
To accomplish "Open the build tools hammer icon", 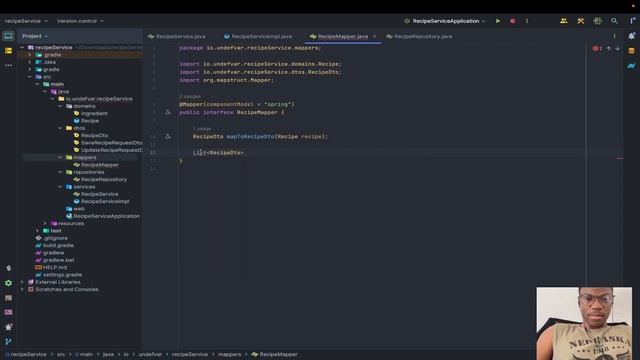I will [x=580, y=21].
